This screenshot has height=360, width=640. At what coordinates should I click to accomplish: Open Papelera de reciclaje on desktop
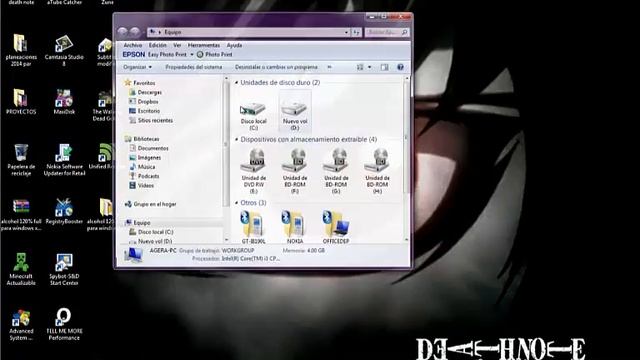click(x=21, y=160)
